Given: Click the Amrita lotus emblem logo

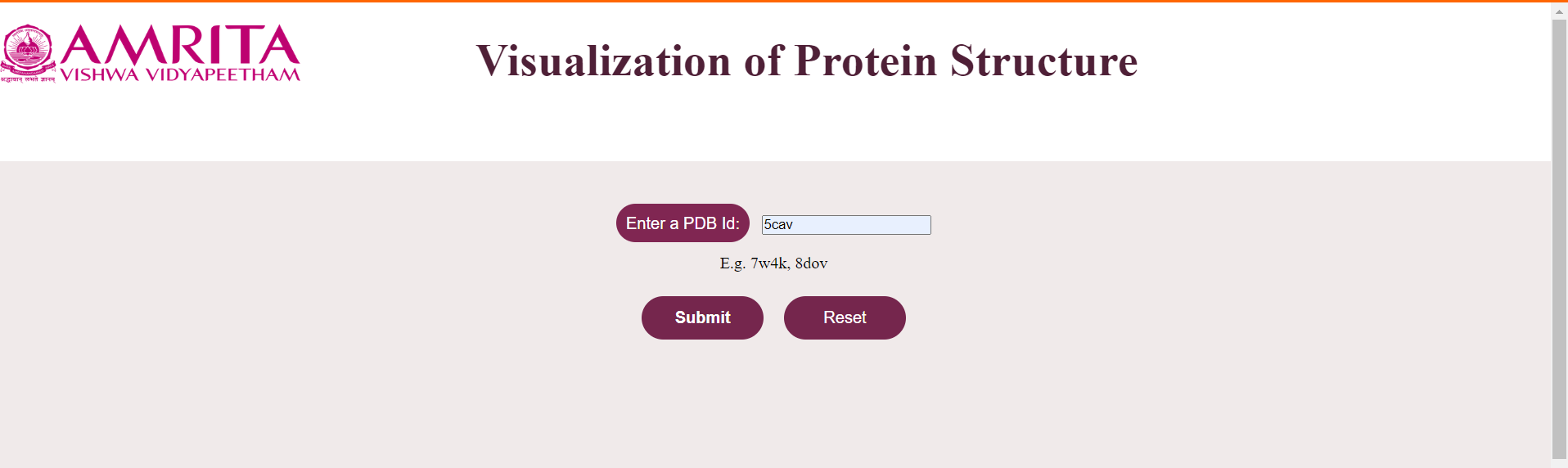Looking at the screenshot, I should (x=28, y=48).
